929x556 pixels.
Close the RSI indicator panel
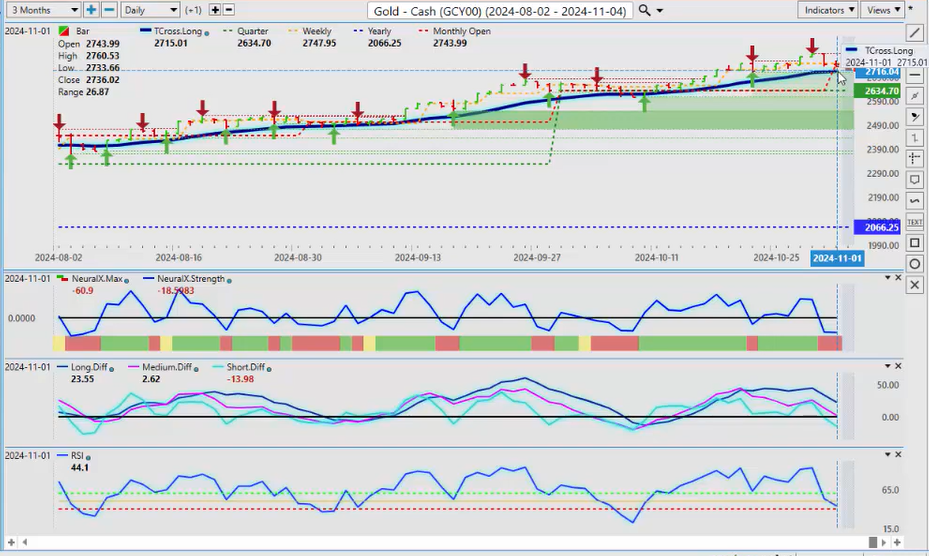coord(898,455)
